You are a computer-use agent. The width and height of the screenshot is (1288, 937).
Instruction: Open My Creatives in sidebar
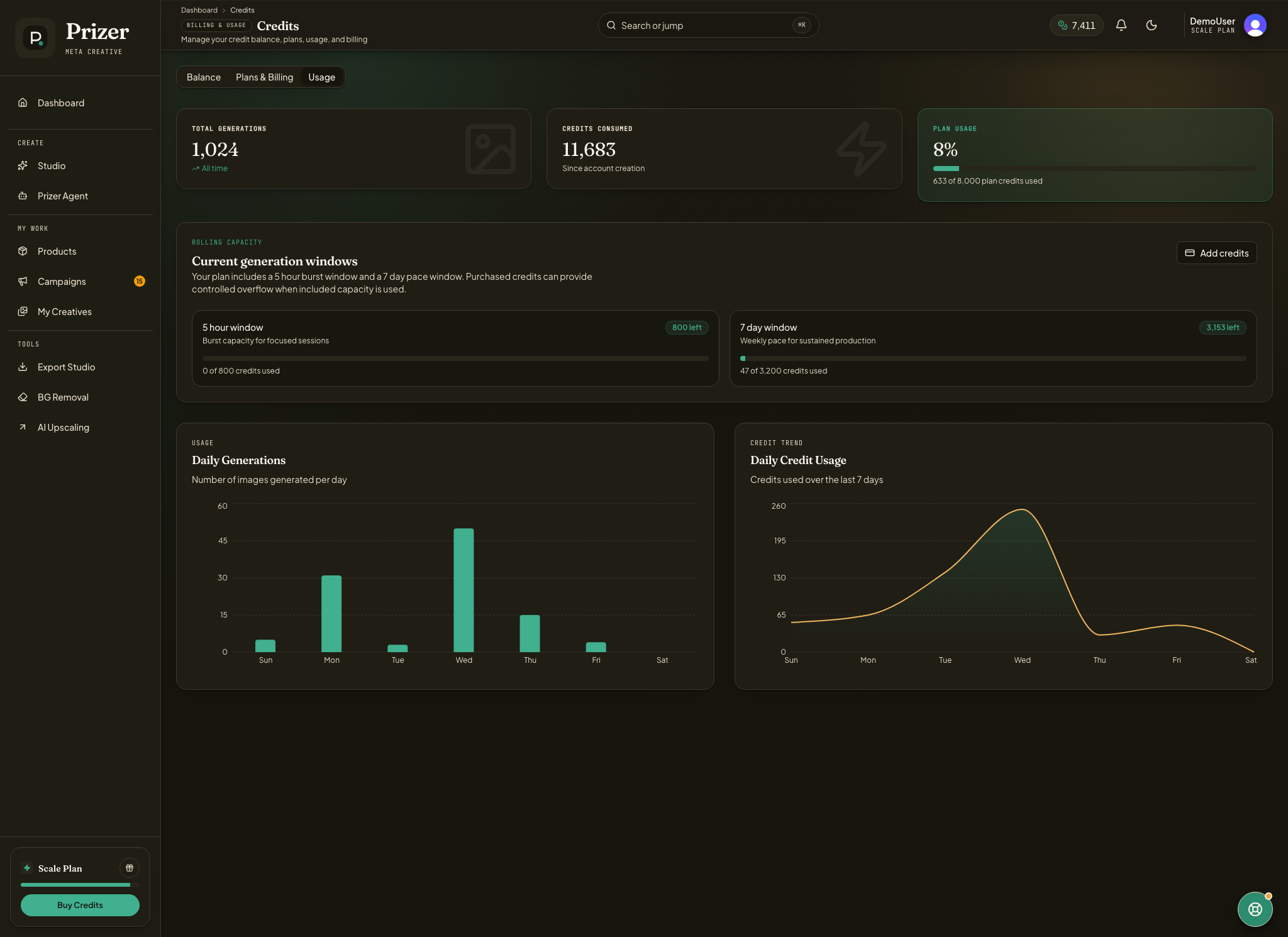click(80, 311)
